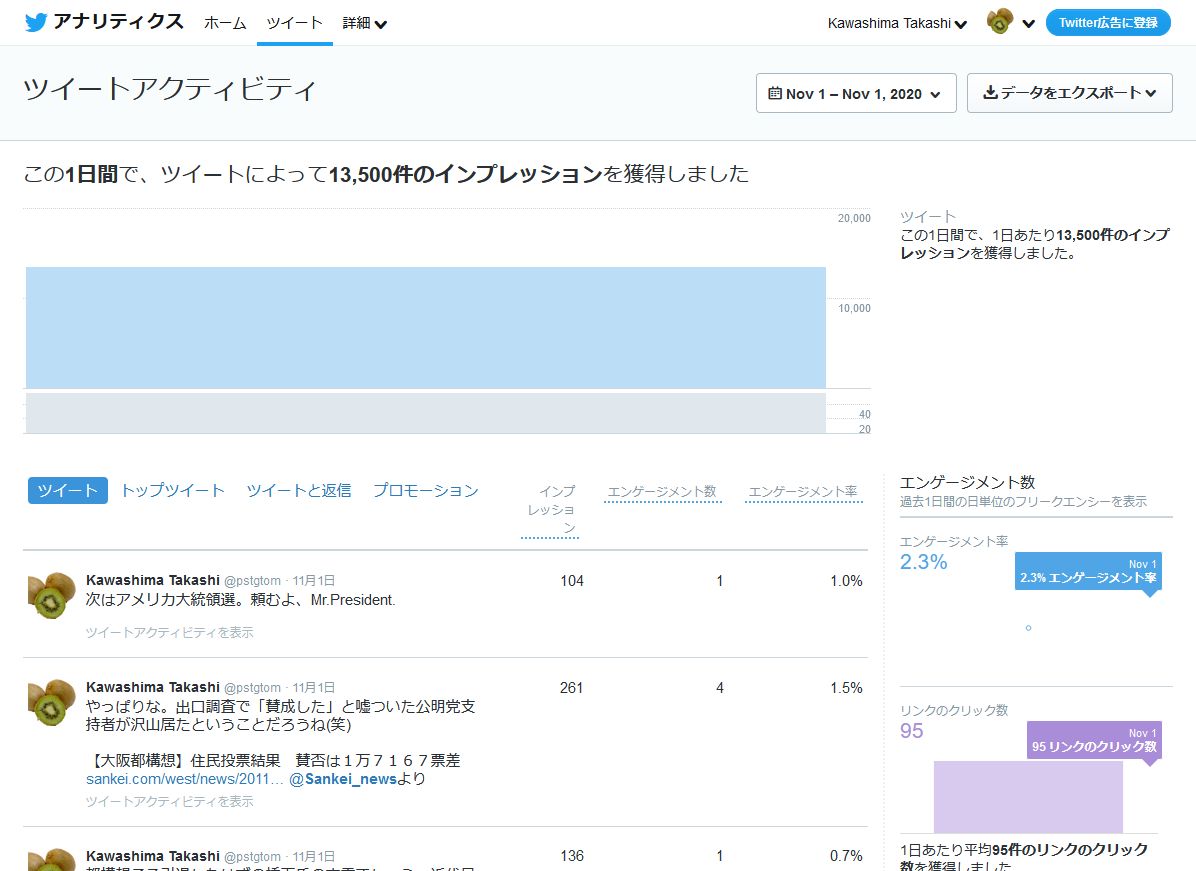Screen dimensions: 1196x871
Task: Click the blue impressions bar in chart
Action: [x=426, y=328]
